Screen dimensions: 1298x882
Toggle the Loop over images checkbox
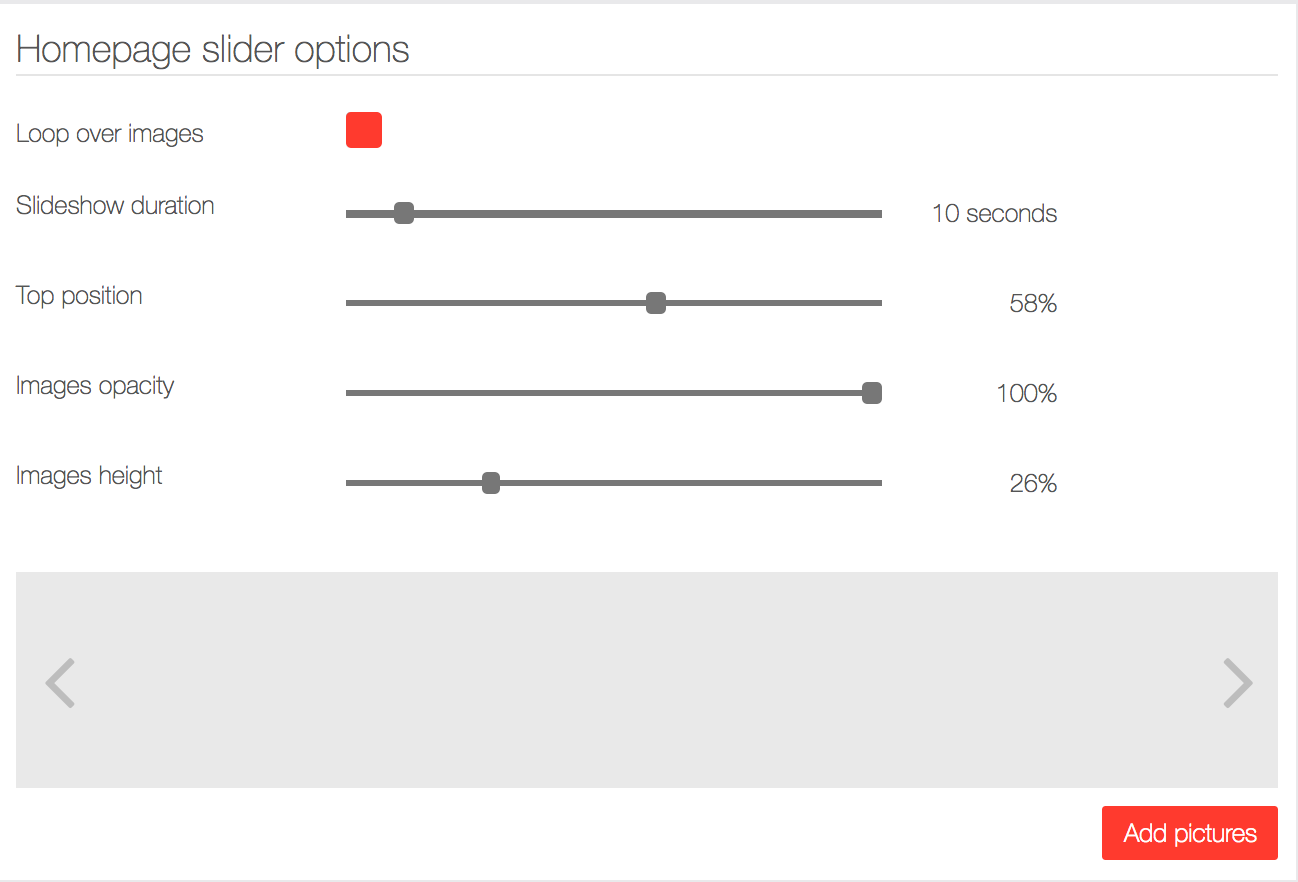pos(364,130)
